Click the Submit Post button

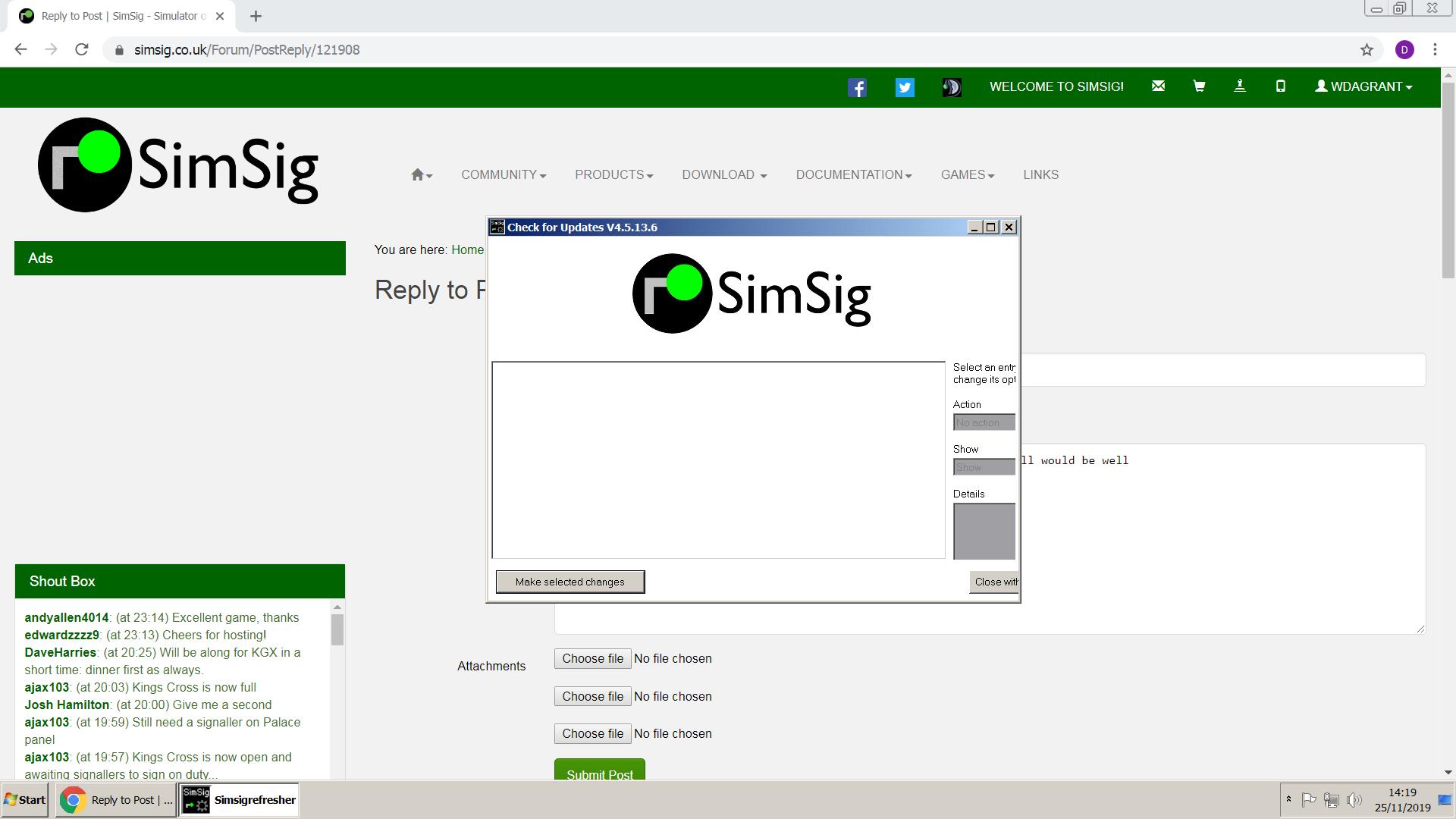599,770
